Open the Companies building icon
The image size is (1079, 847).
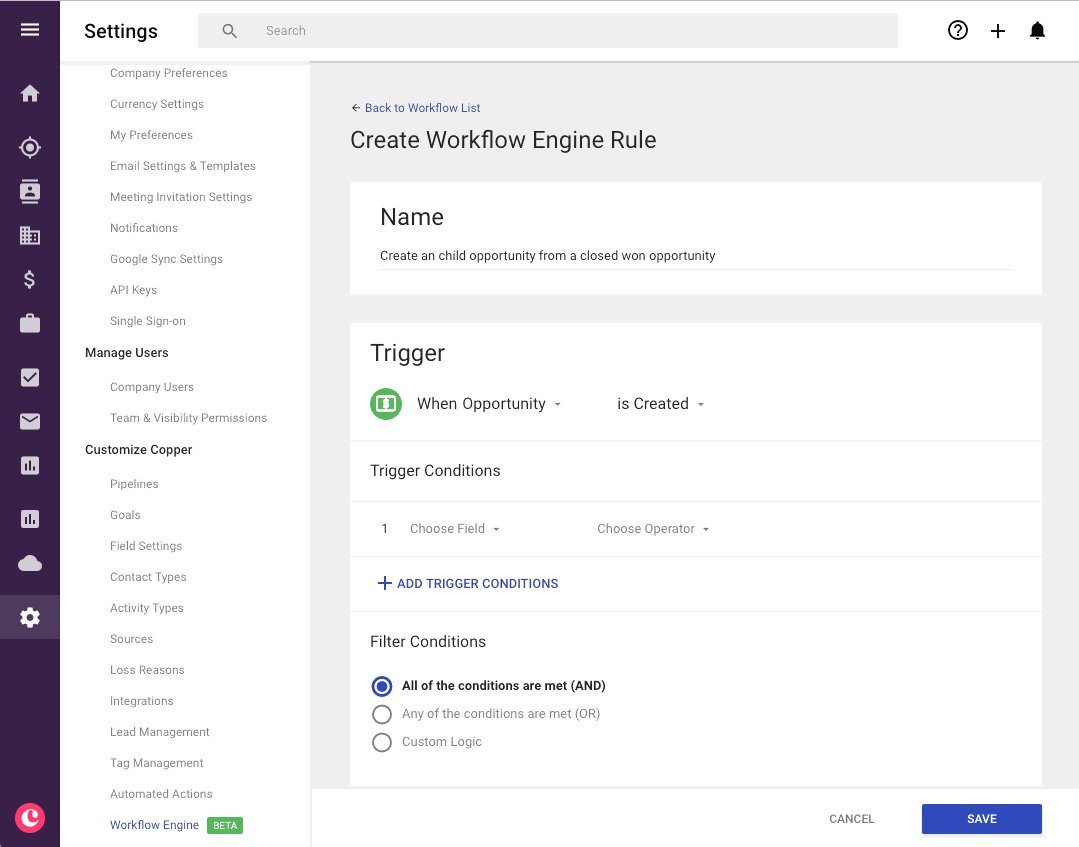[x=30, y=235]
